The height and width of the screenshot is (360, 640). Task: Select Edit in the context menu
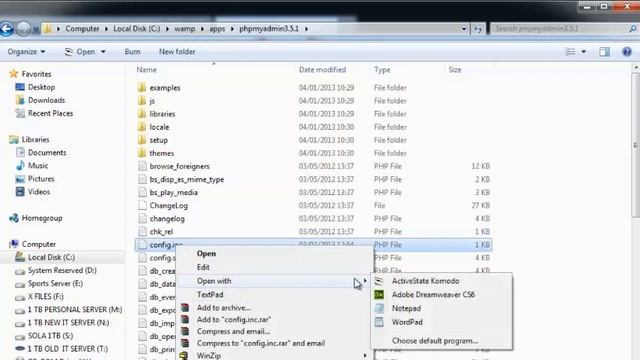[203, 267]
